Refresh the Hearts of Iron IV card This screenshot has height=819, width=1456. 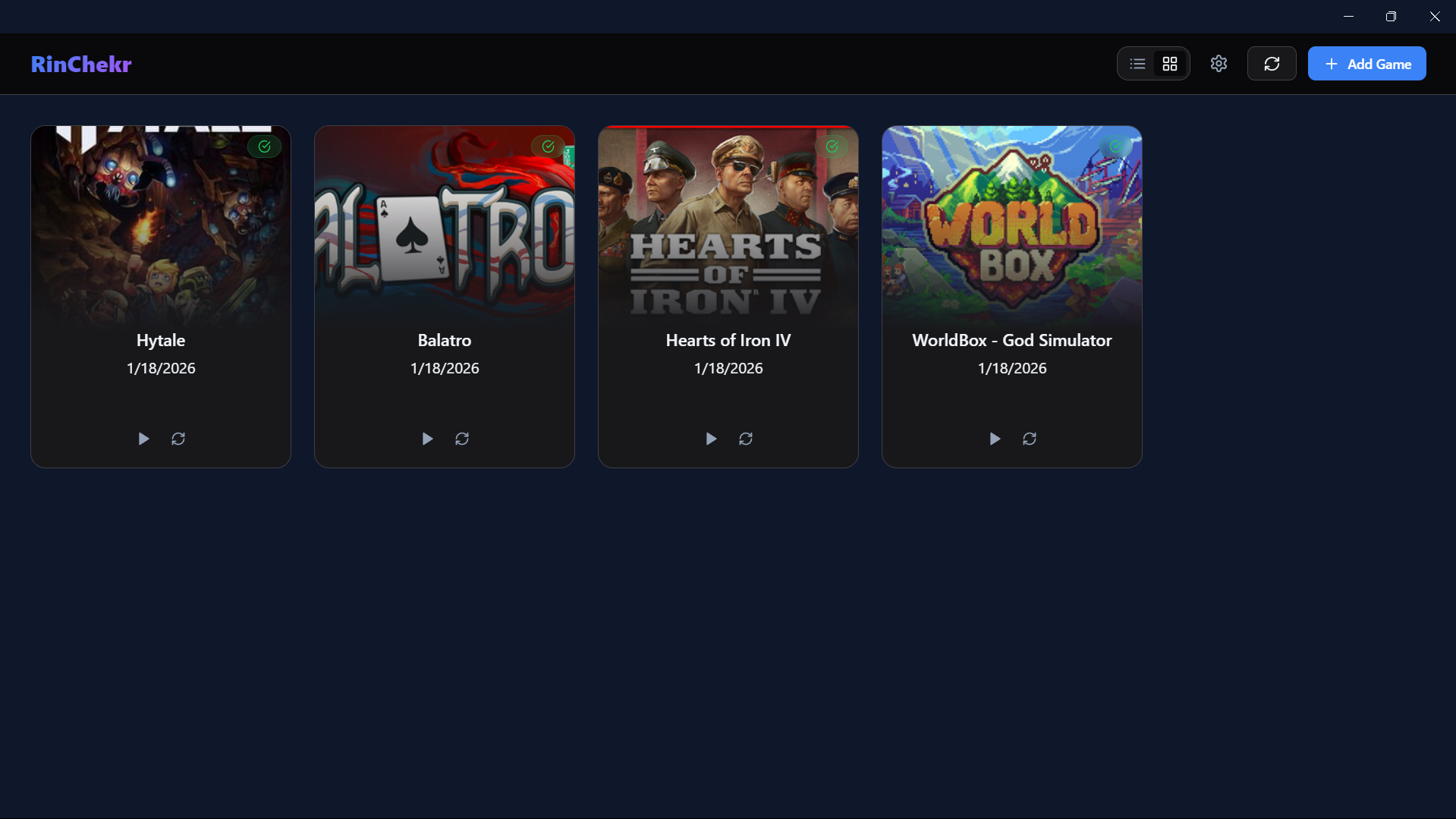pos(746,439)
